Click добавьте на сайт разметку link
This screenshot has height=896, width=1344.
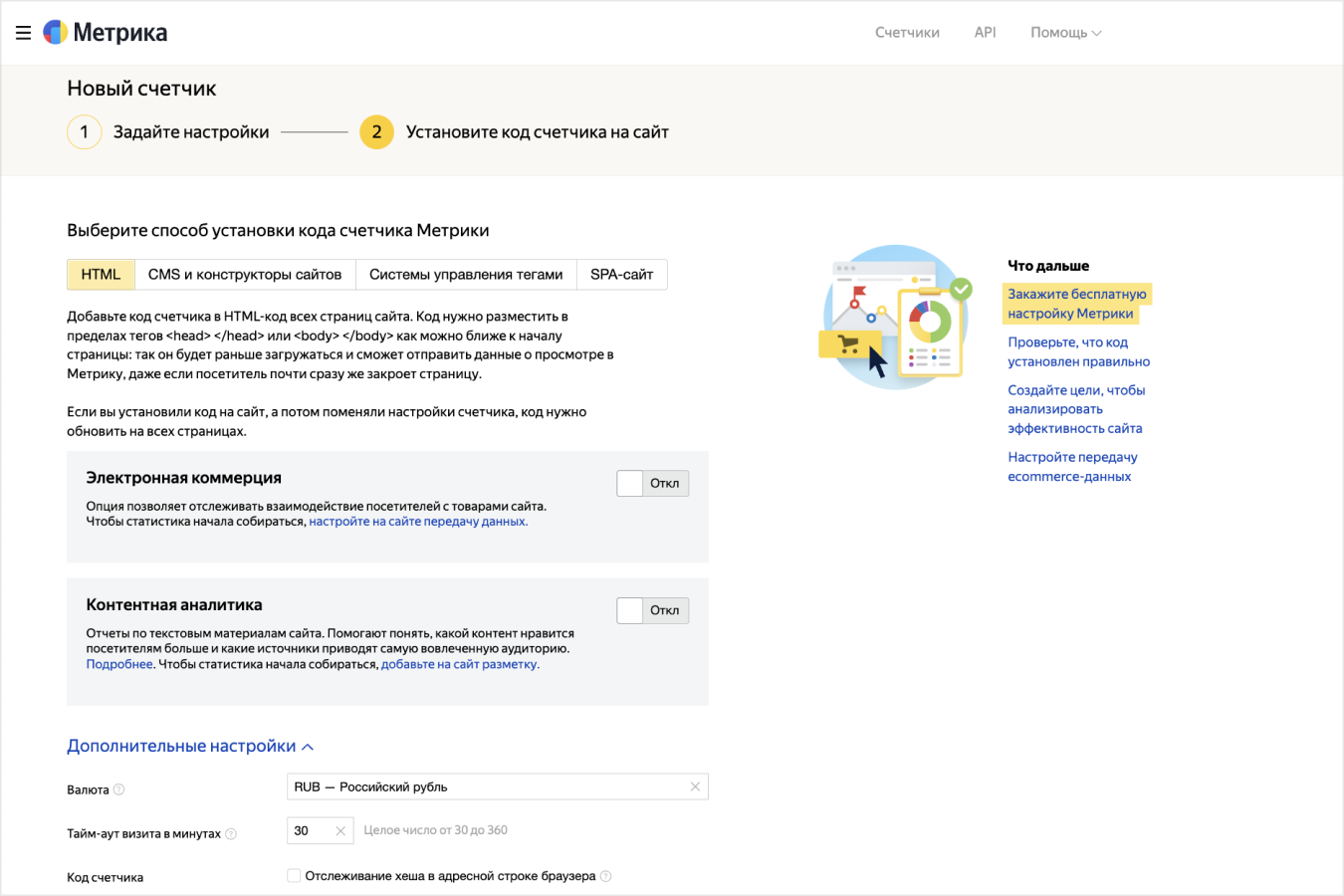coord(460,665)
